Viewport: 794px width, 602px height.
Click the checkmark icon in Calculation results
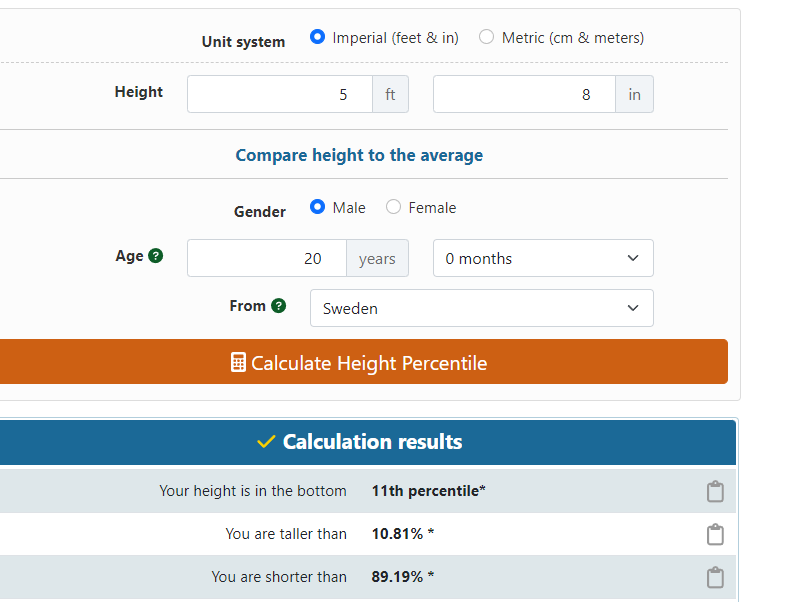click(266, 442)
